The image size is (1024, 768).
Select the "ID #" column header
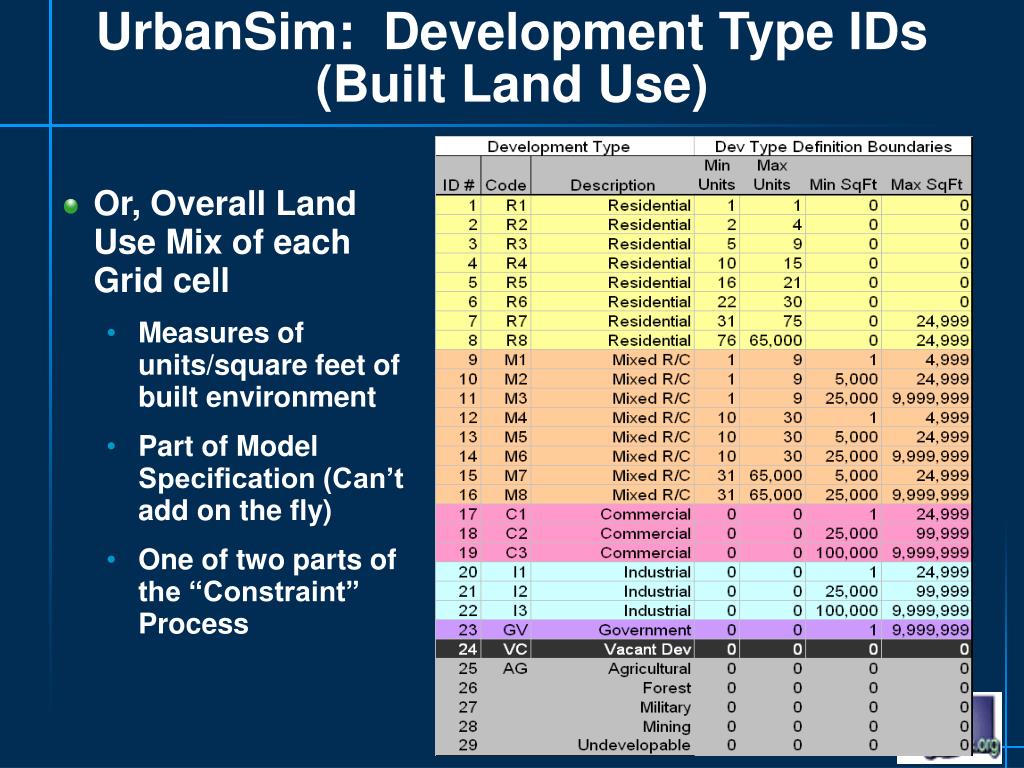click(x=458, y=185)
